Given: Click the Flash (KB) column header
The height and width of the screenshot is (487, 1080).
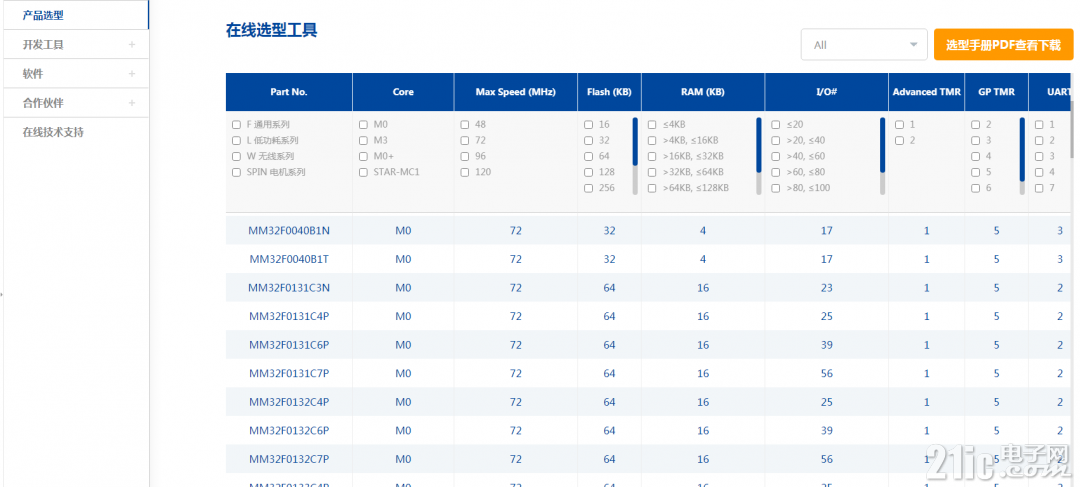Looking at the screenshot, I should pyautogui.click(x=609, y=92).
